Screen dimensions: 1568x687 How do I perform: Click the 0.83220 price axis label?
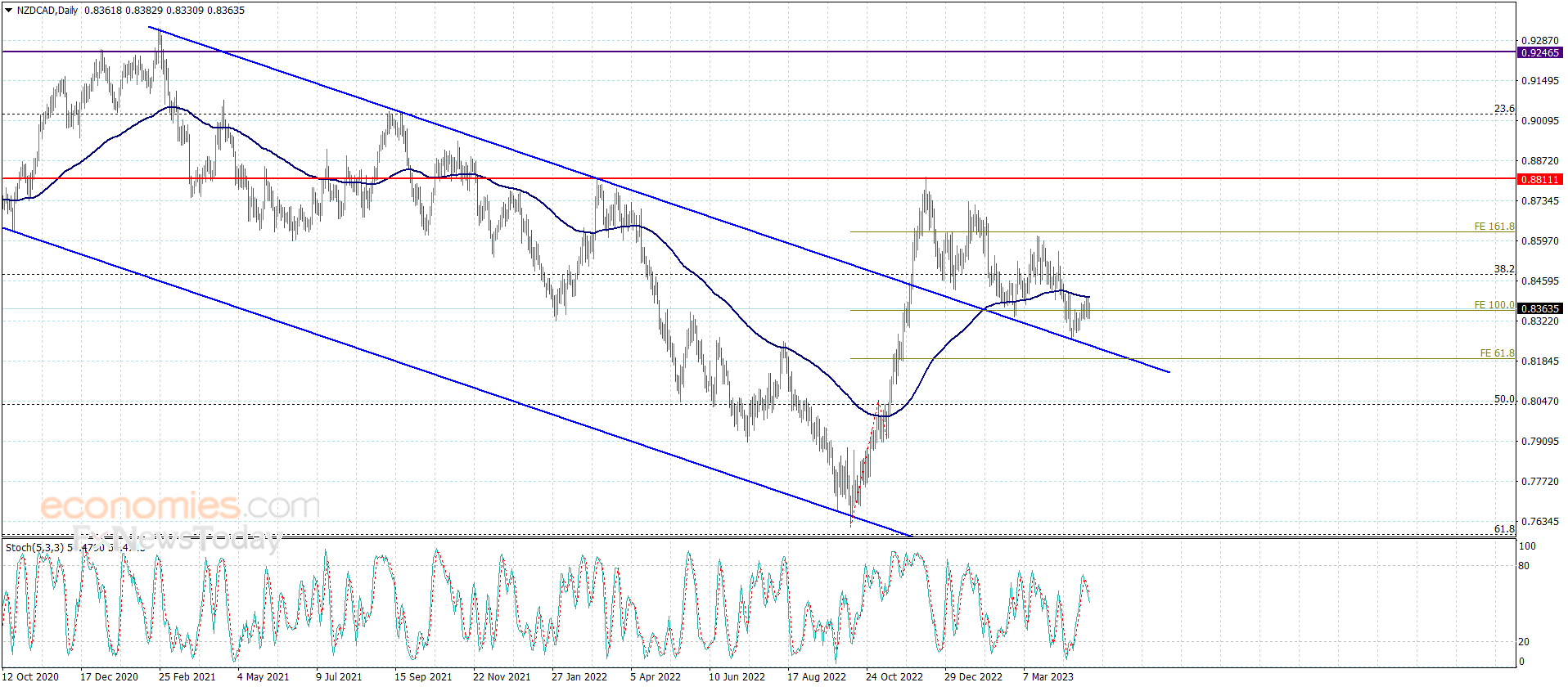pos(1539,321)
